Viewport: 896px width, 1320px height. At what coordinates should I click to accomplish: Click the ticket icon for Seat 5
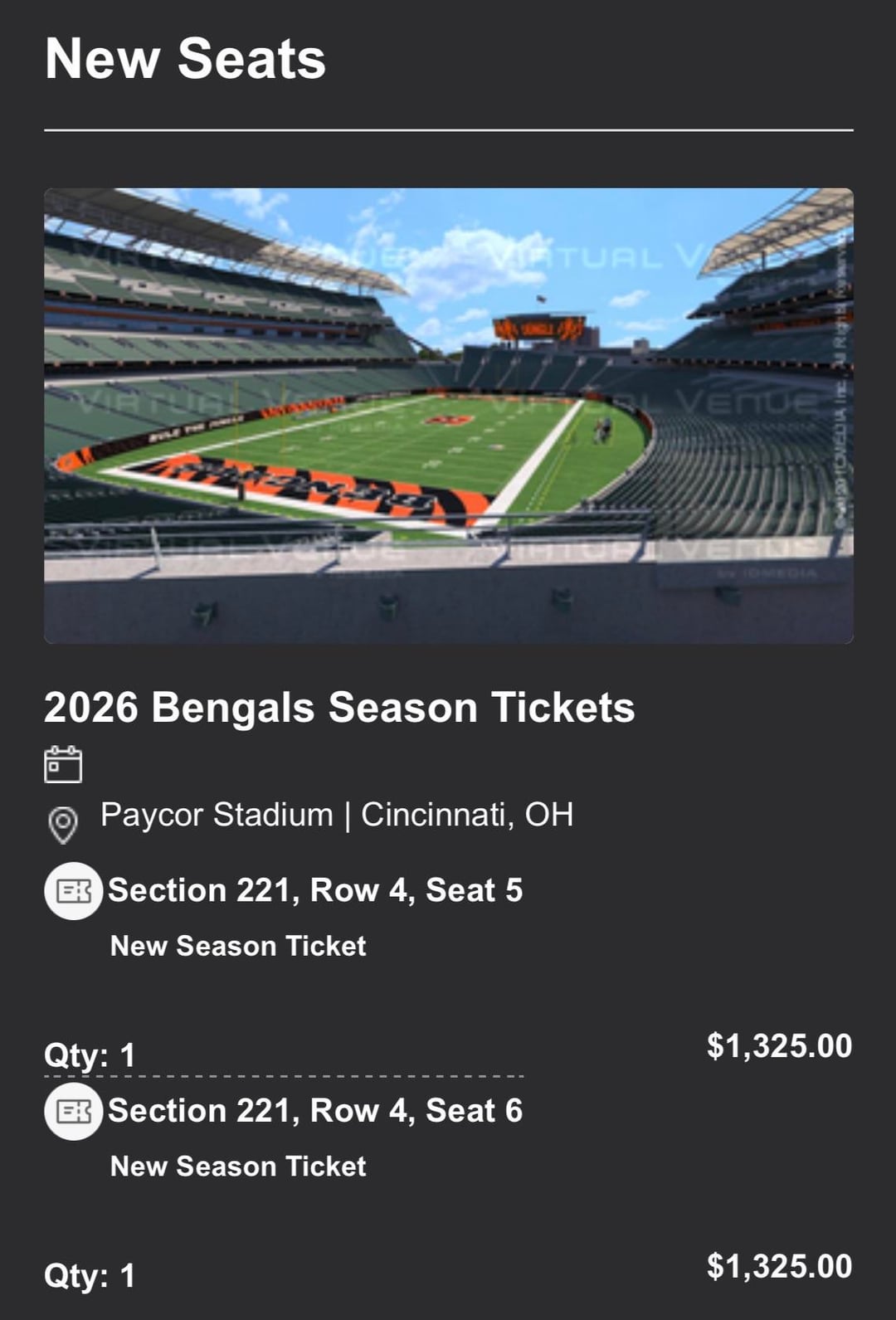(x=74, y=891)
